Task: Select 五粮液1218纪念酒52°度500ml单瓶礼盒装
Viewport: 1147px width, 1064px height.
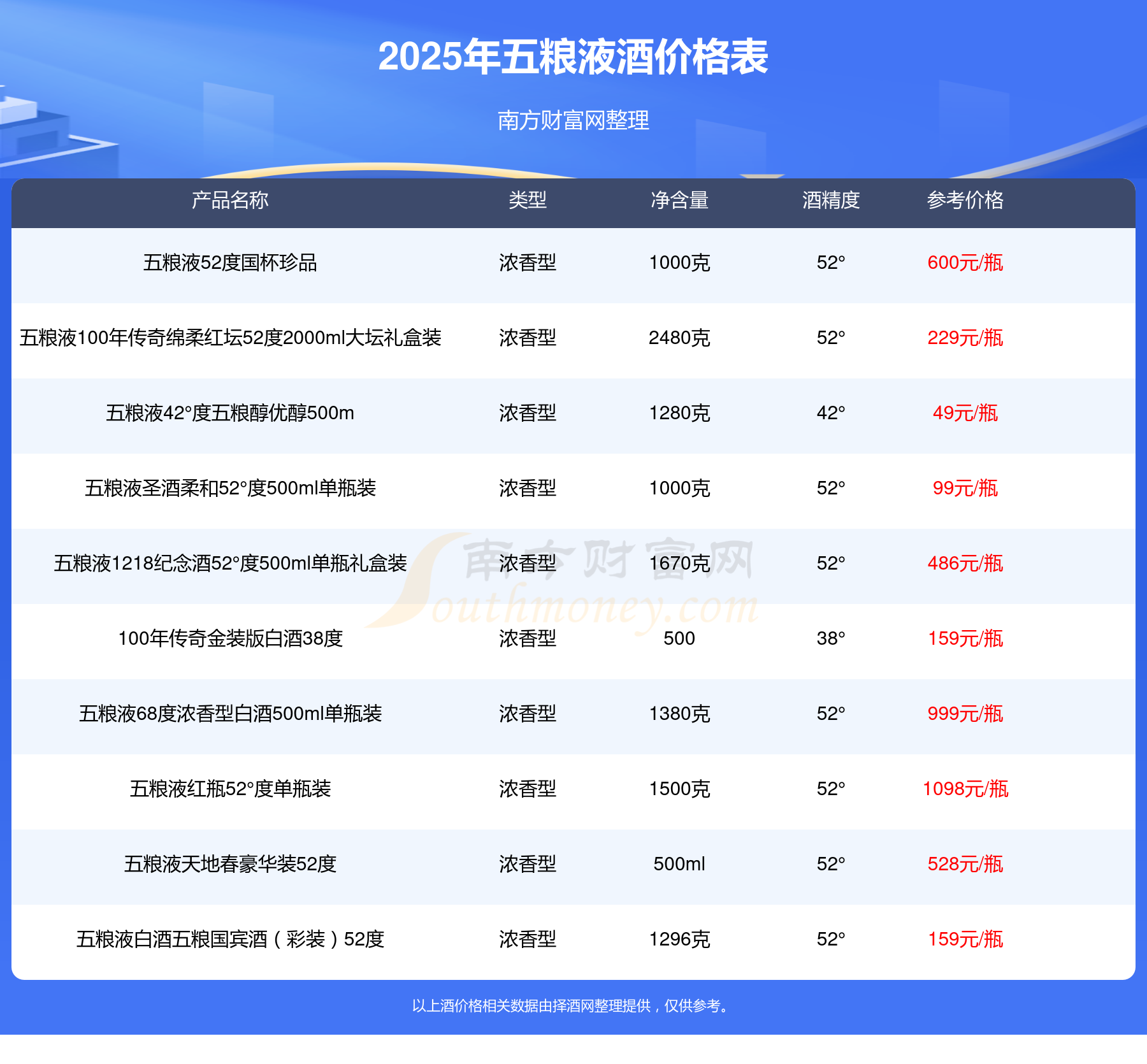Action: click(x=230, y=563)
